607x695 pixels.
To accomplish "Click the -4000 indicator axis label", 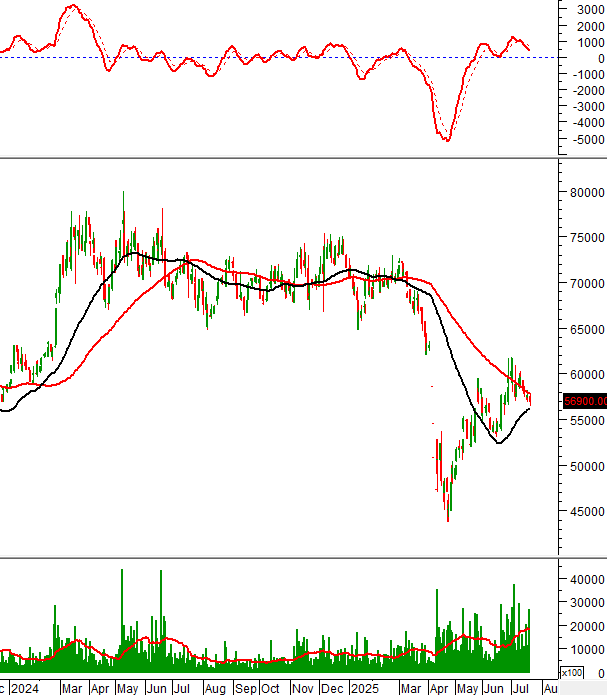I will point(588,123).
